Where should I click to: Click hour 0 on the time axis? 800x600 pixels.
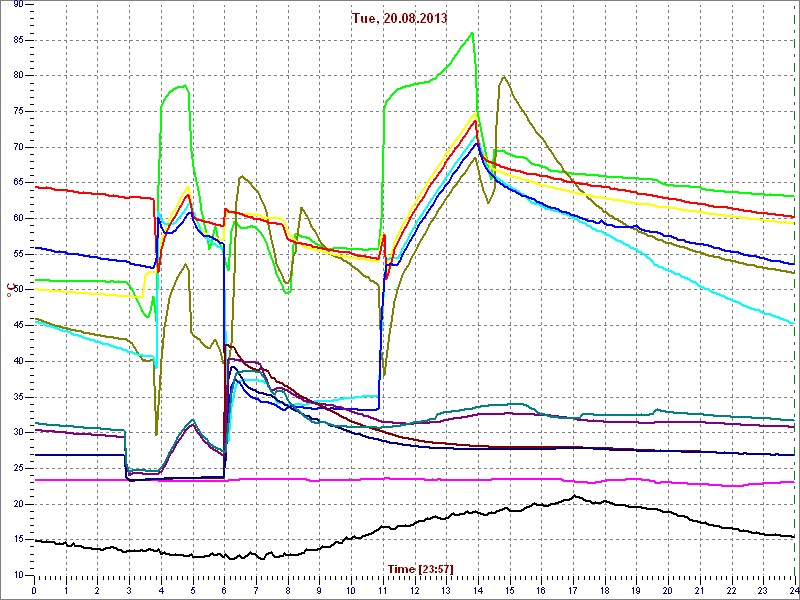[x=34, y=590]
